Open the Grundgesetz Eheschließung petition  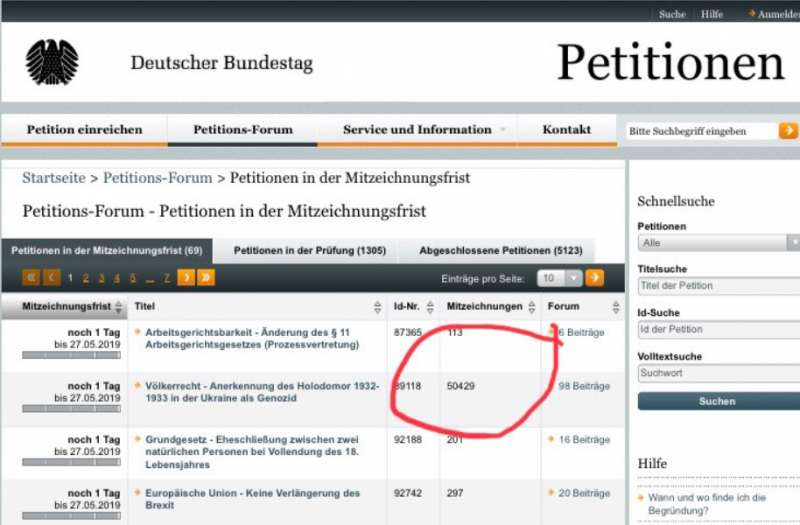(x=252, y=452)
